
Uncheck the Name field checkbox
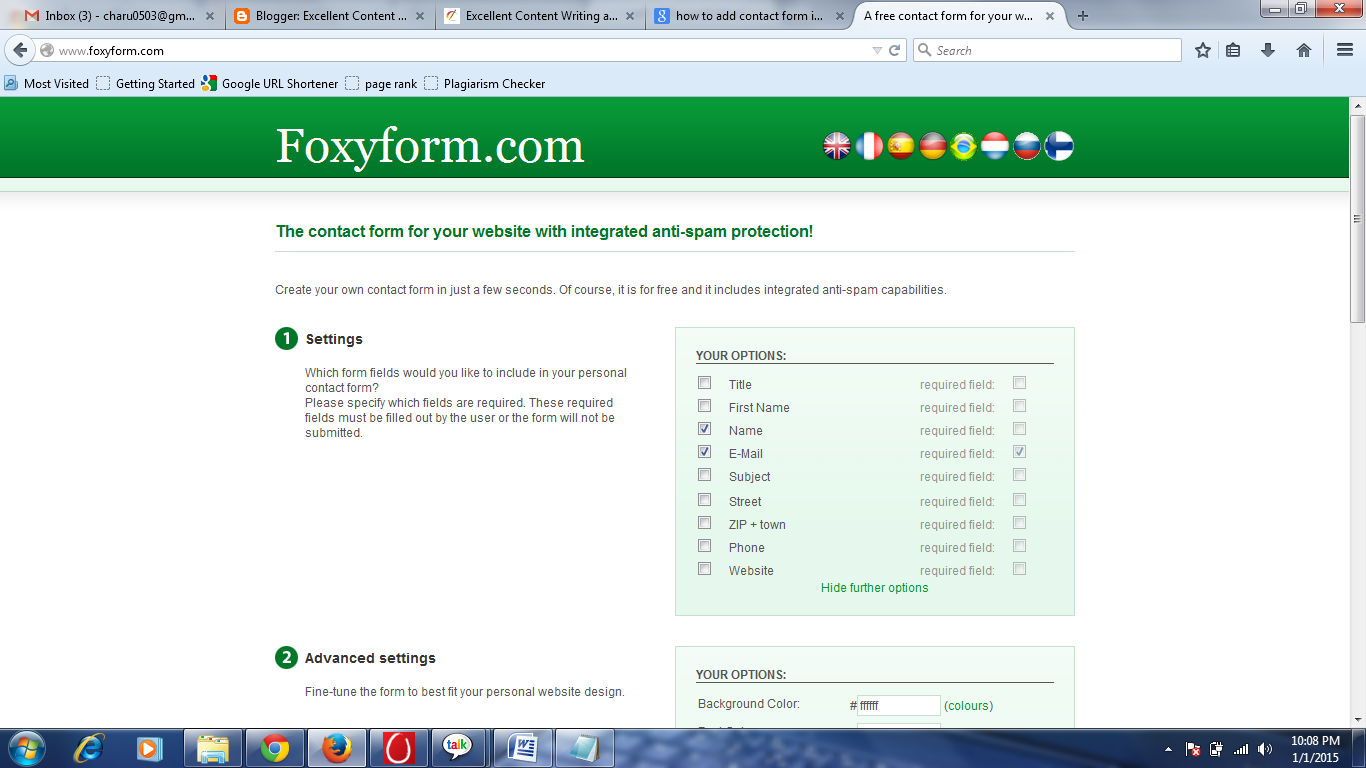click(x=705, y=429)
